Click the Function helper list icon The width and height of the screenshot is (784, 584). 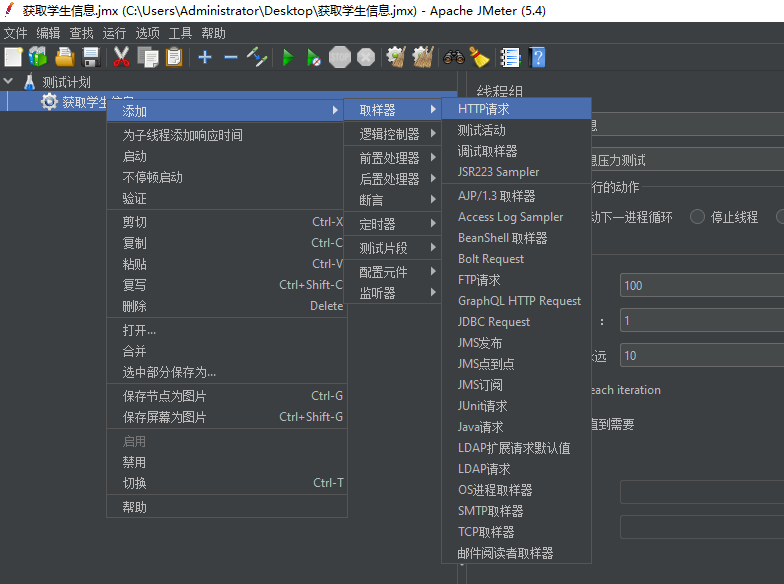[x=510, y=57]
